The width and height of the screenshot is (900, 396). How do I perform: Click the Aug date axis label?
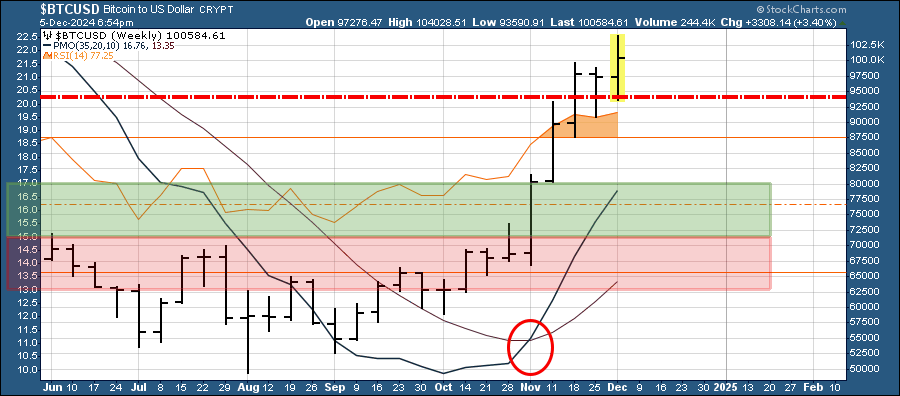point(248,386)
